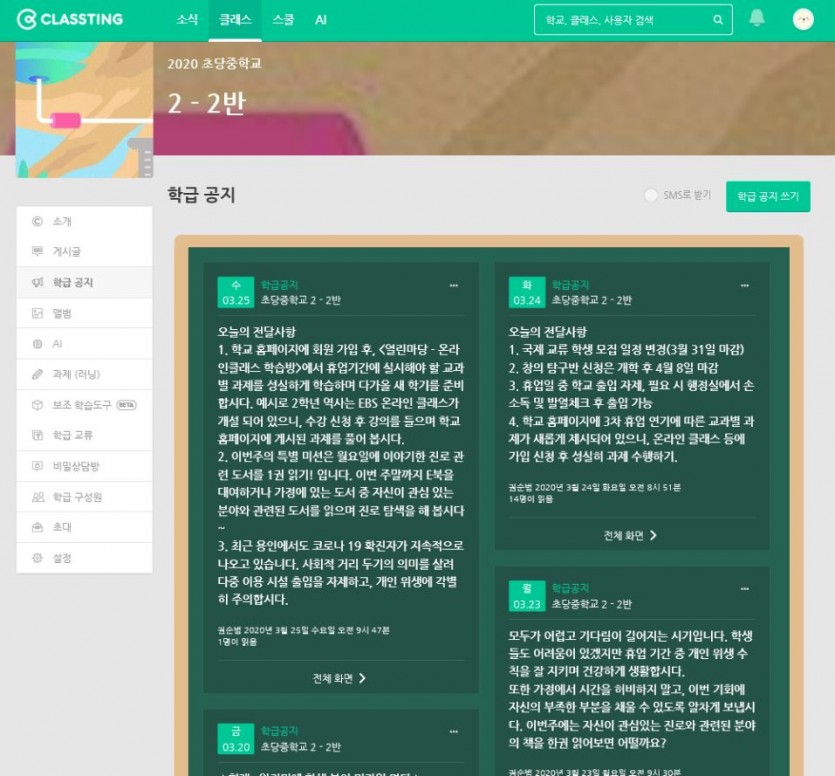Viewport: 835px width, 776px height.
Task: Open the user profile avatar
Action: coord(803,19)
